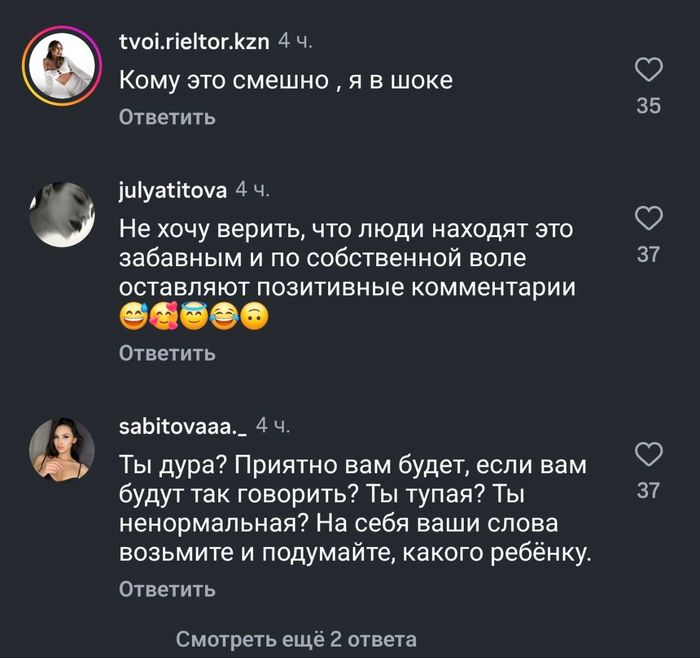The image size is (700, 658).
Task: Show the 37 likes on sabitovaaa._'s comment
Action: (x=649, y=490)
